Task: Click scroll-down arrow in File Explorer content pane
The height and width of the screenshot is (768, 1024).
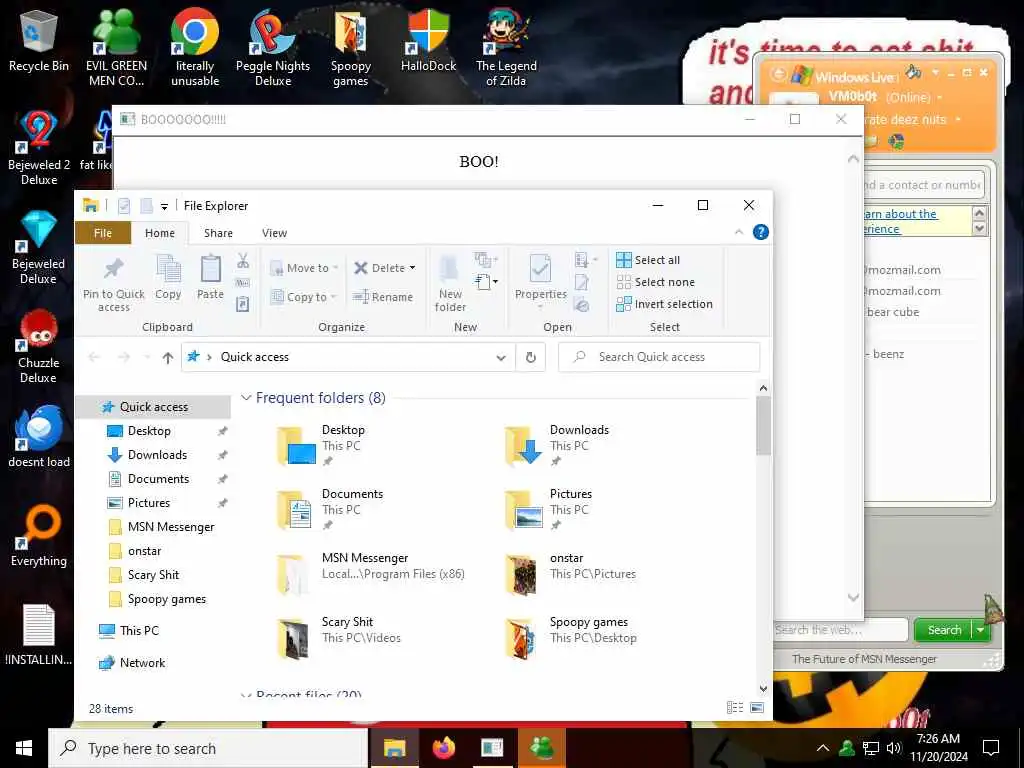Action: click(x=763, y=688)
